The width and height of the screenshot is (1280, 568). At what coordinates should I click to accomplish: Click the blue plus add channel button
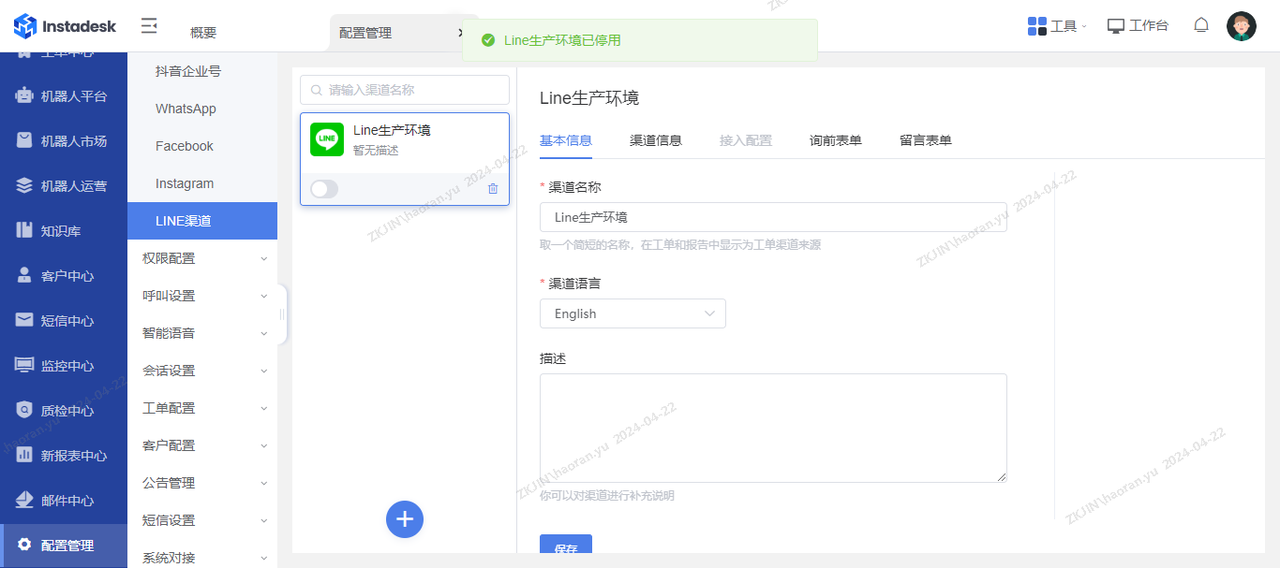405,519
